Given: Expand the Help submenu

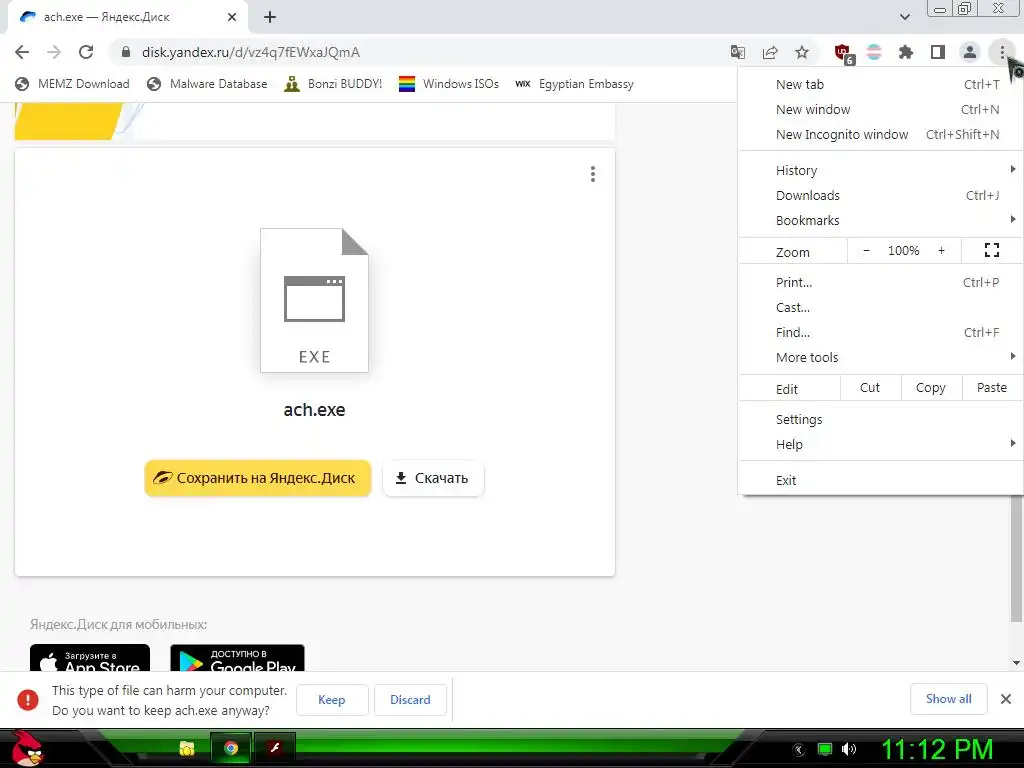Looking at the screenshot, I should click(x=880, y=444).
